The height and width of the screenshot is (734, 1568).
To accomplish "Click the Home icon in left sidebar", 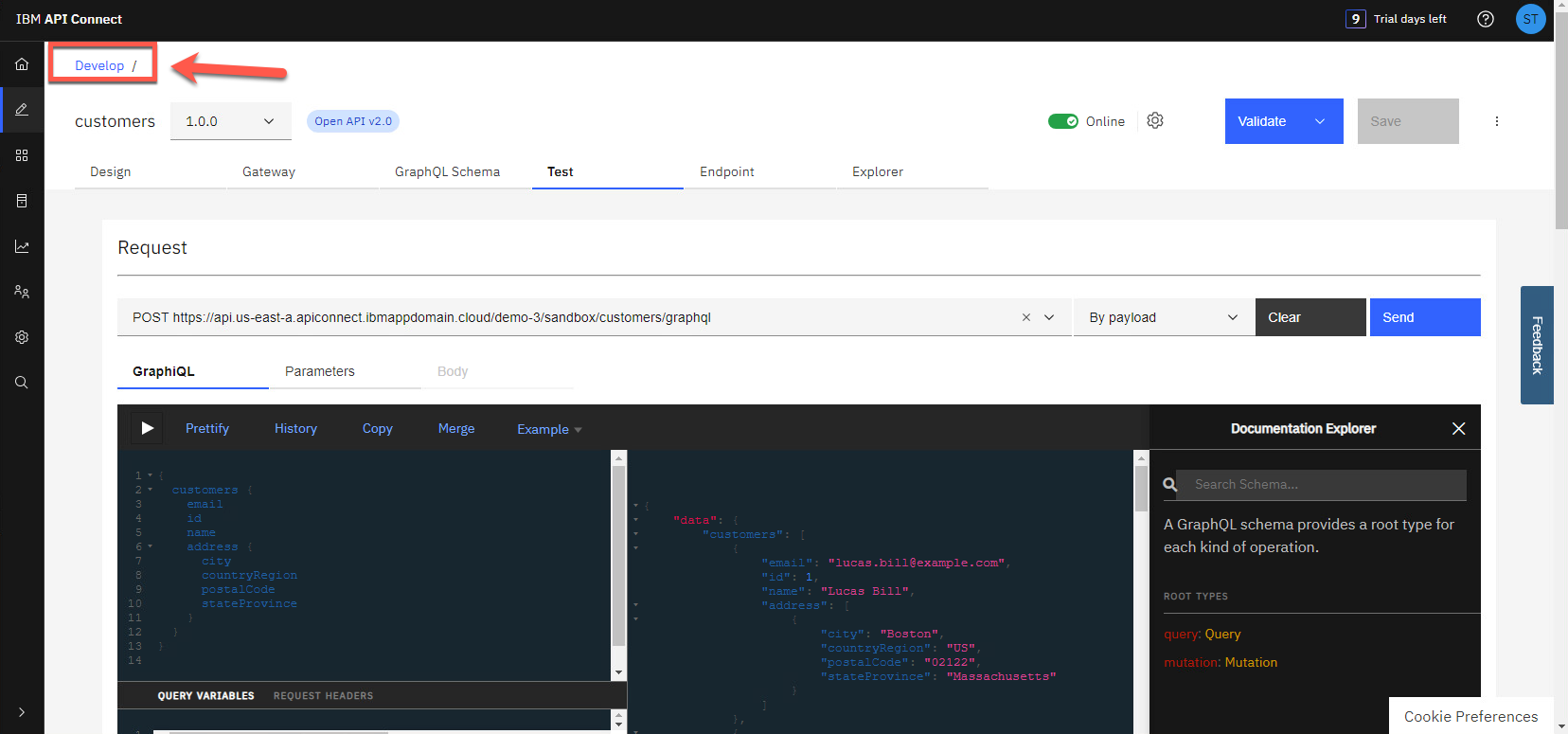I will coord(22,64).
